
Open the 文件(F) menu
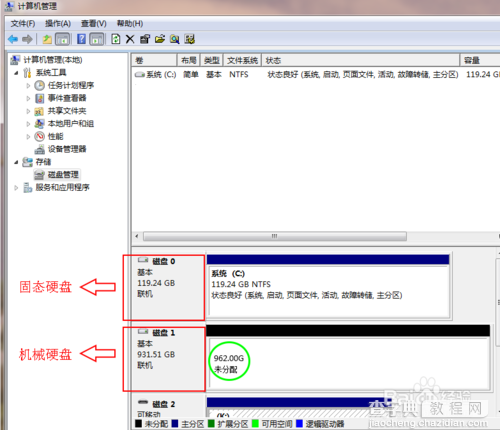23,24
